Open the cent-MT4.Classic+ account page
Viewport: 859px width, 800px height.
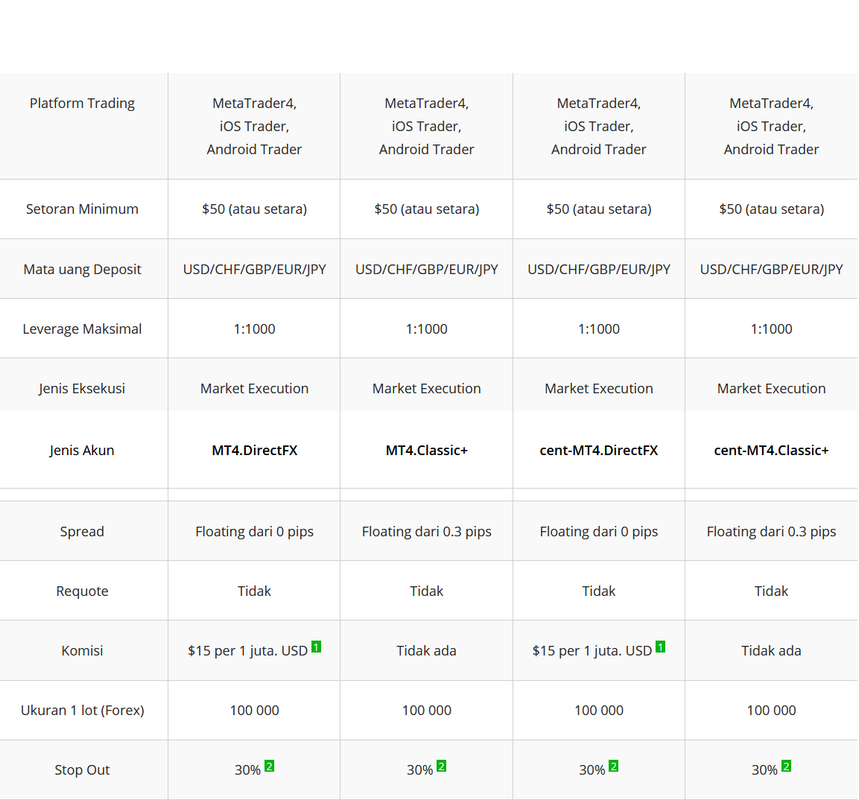(771, 450)
